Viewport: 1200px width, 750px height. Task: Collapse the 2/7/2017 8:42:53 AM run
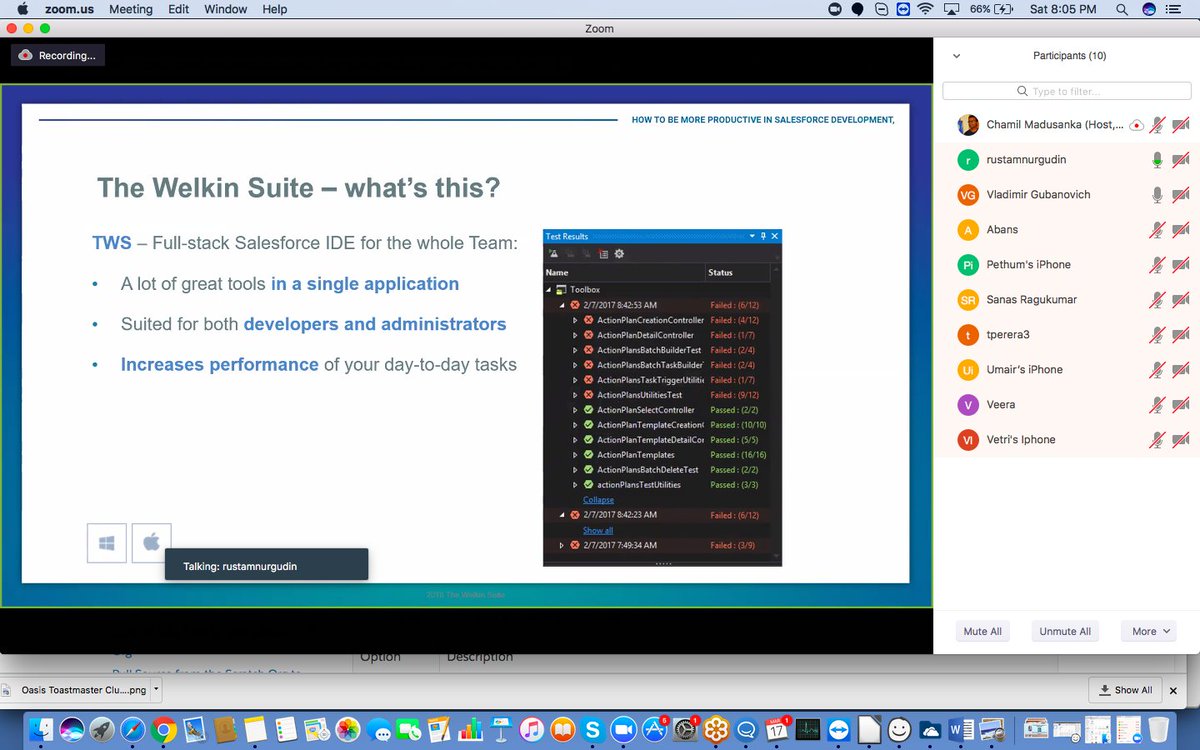(562, 304)
